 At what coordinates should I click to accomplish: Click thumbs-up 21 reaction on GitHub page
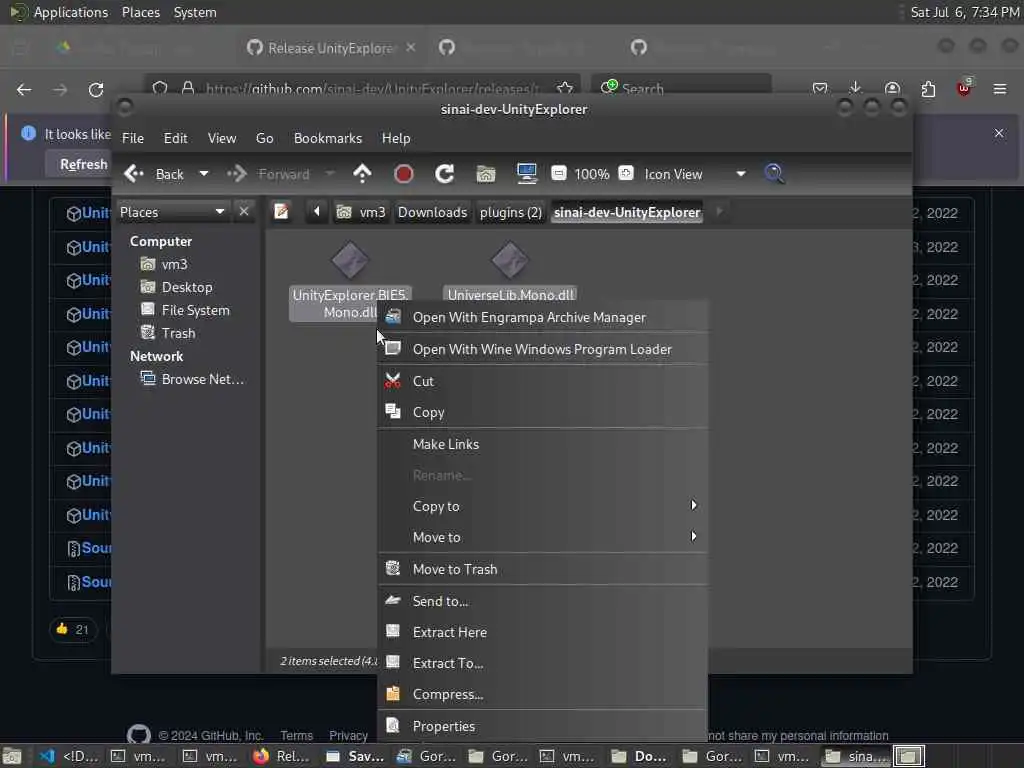click(x=72, y=630)
